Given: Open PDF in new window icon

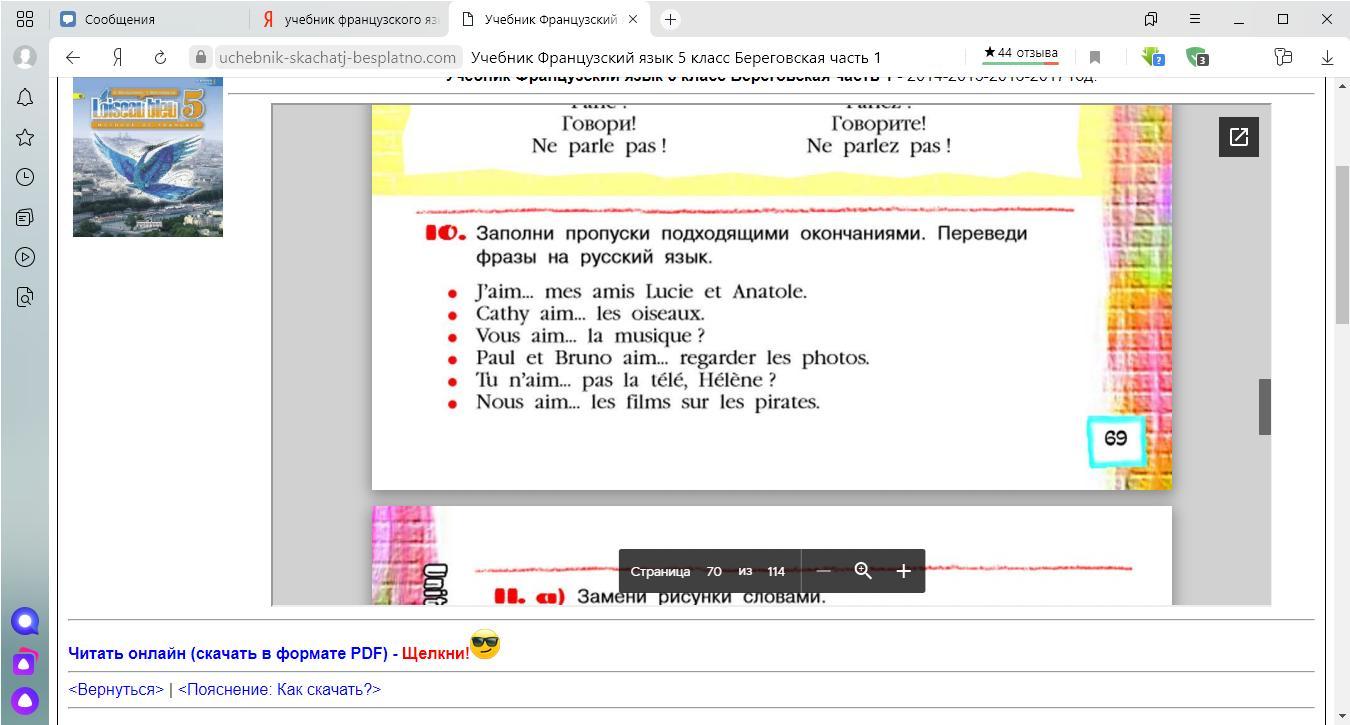Looking at the screenshot, I should point(1238,137).
